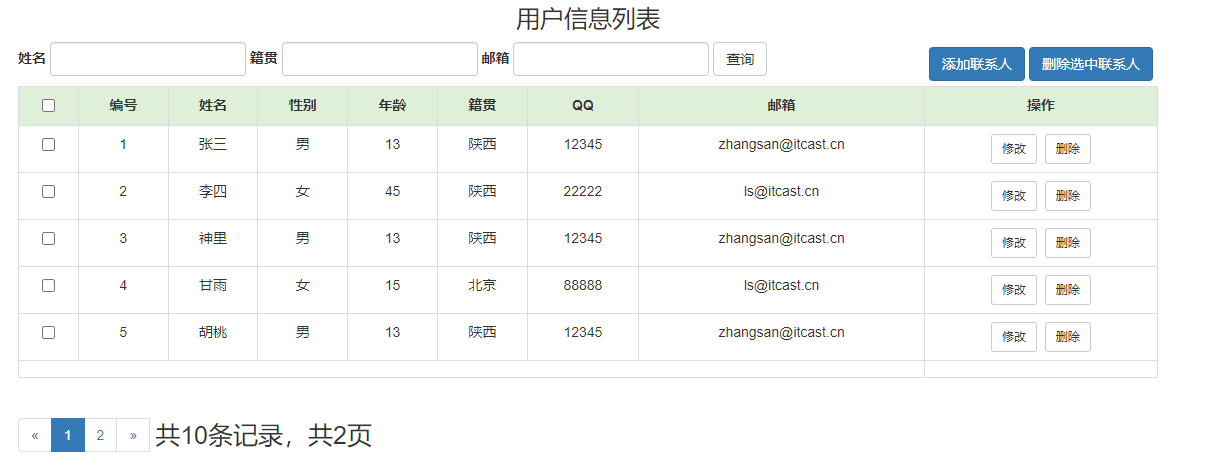
Task: Click the 查询 button
Action: [x=740, y=59]
